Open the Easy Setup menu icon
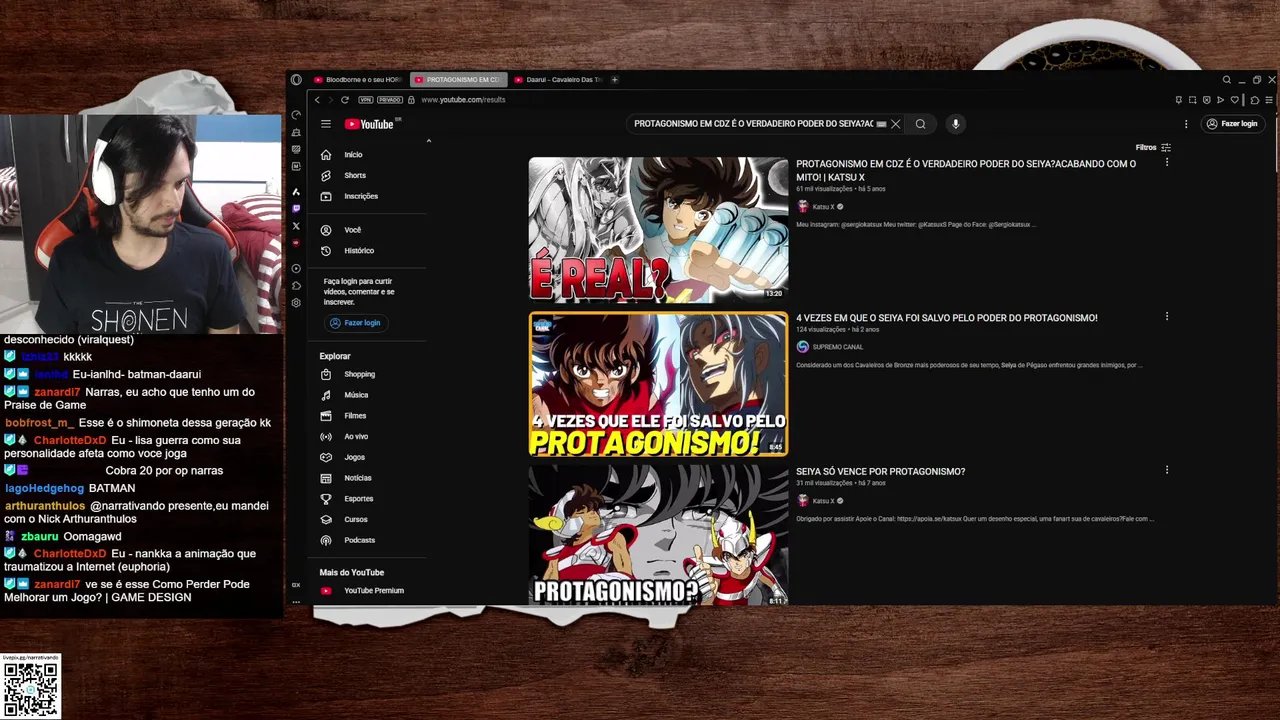 tap(1269, 100)
